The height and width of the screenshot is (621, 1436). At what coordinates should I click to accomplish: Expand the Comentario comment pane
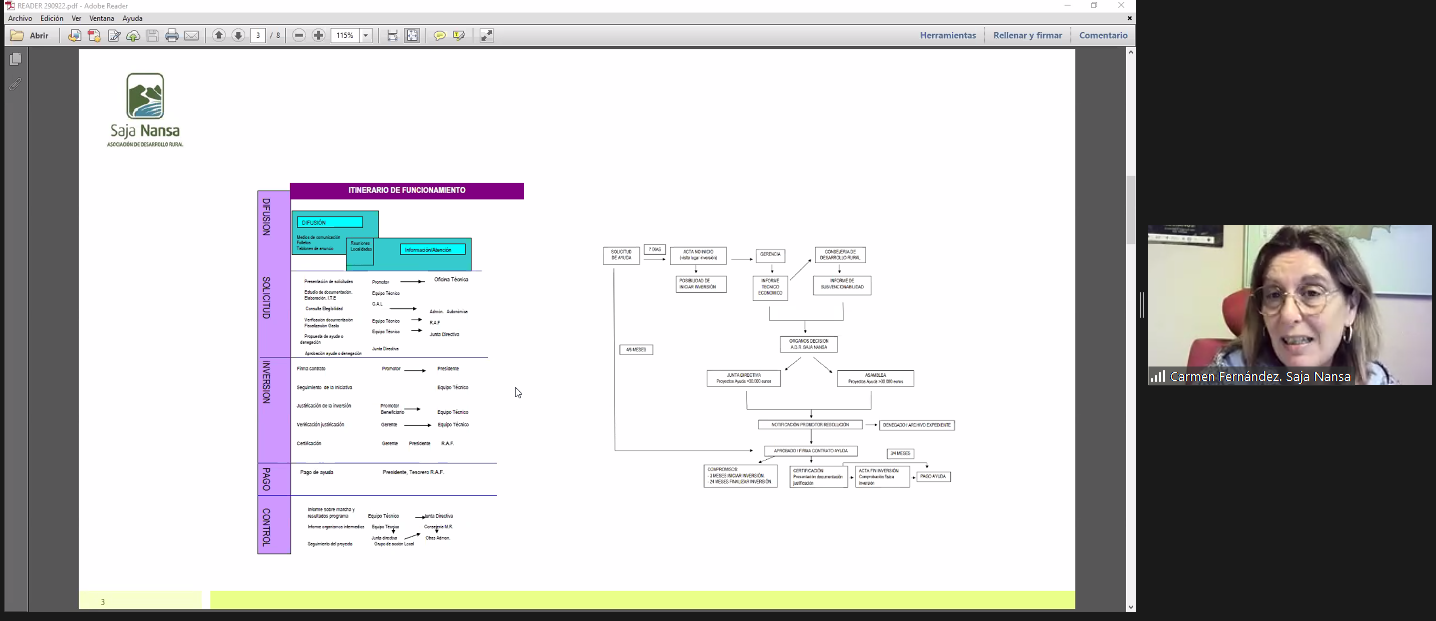pos(1103,35)
